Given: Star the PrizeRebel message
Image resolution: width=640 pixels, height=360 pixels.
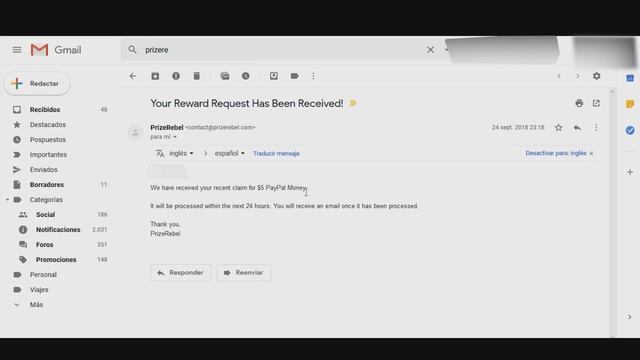Looking at the screenshot, I should tap(558, 128).
